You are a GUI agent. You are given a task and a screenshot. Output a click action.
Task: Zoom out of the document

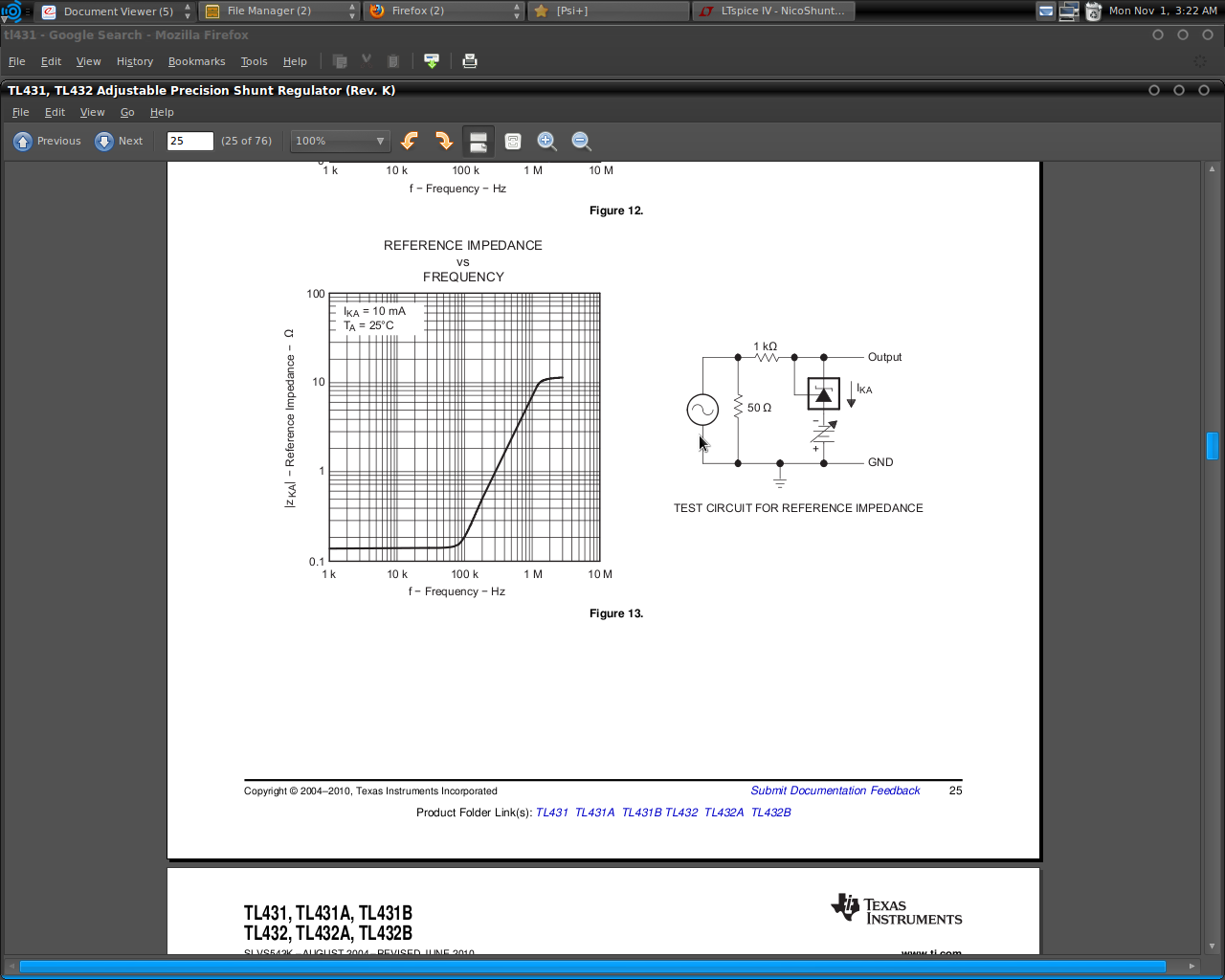[x=582, y=141]
